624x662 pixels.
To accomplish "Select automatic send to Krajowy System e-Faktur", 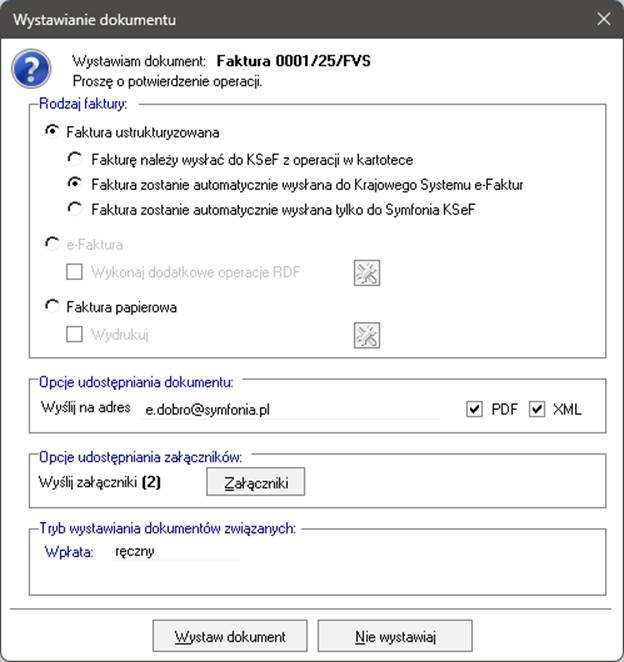I will click(x=75, y=184).
